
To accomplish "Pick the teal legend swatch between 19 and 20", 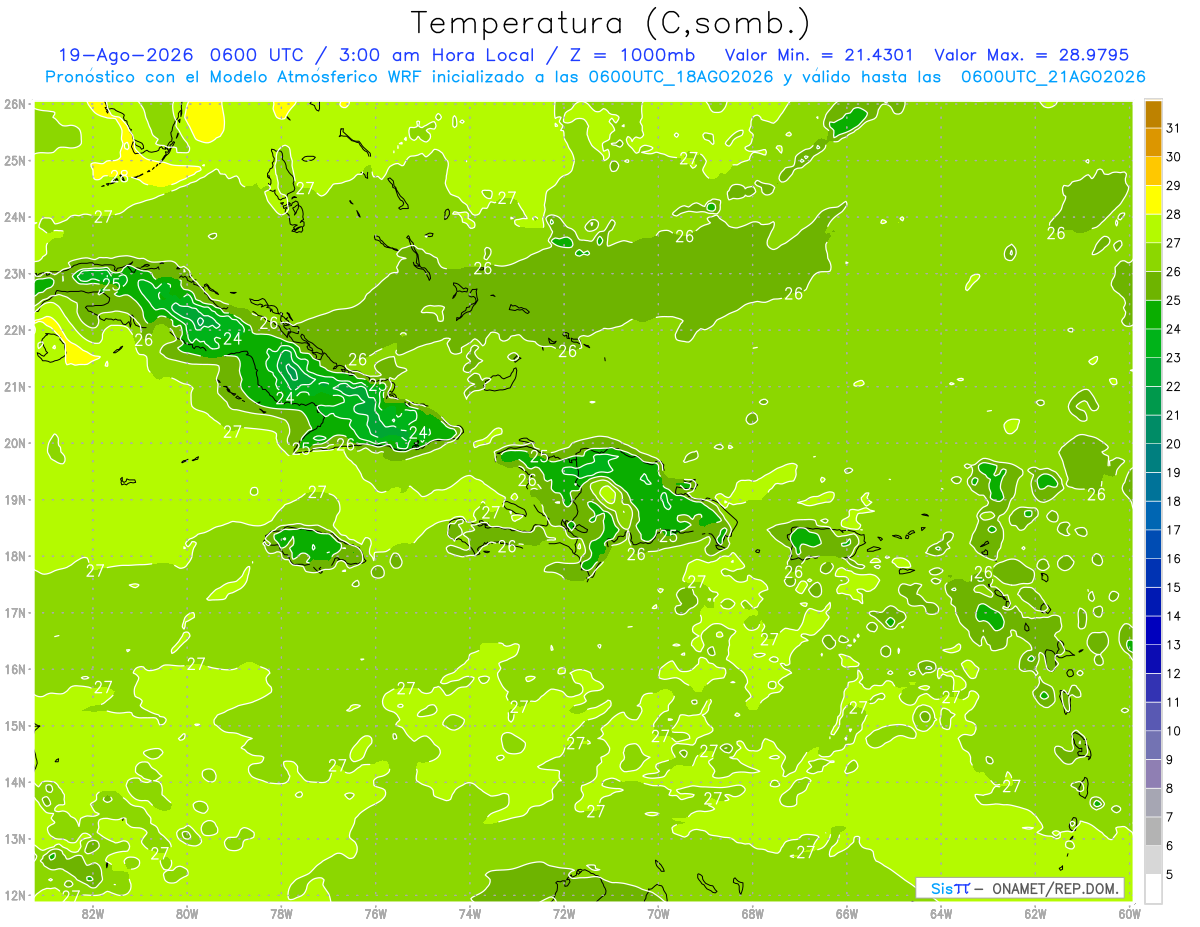I will tap(1154, 459).
